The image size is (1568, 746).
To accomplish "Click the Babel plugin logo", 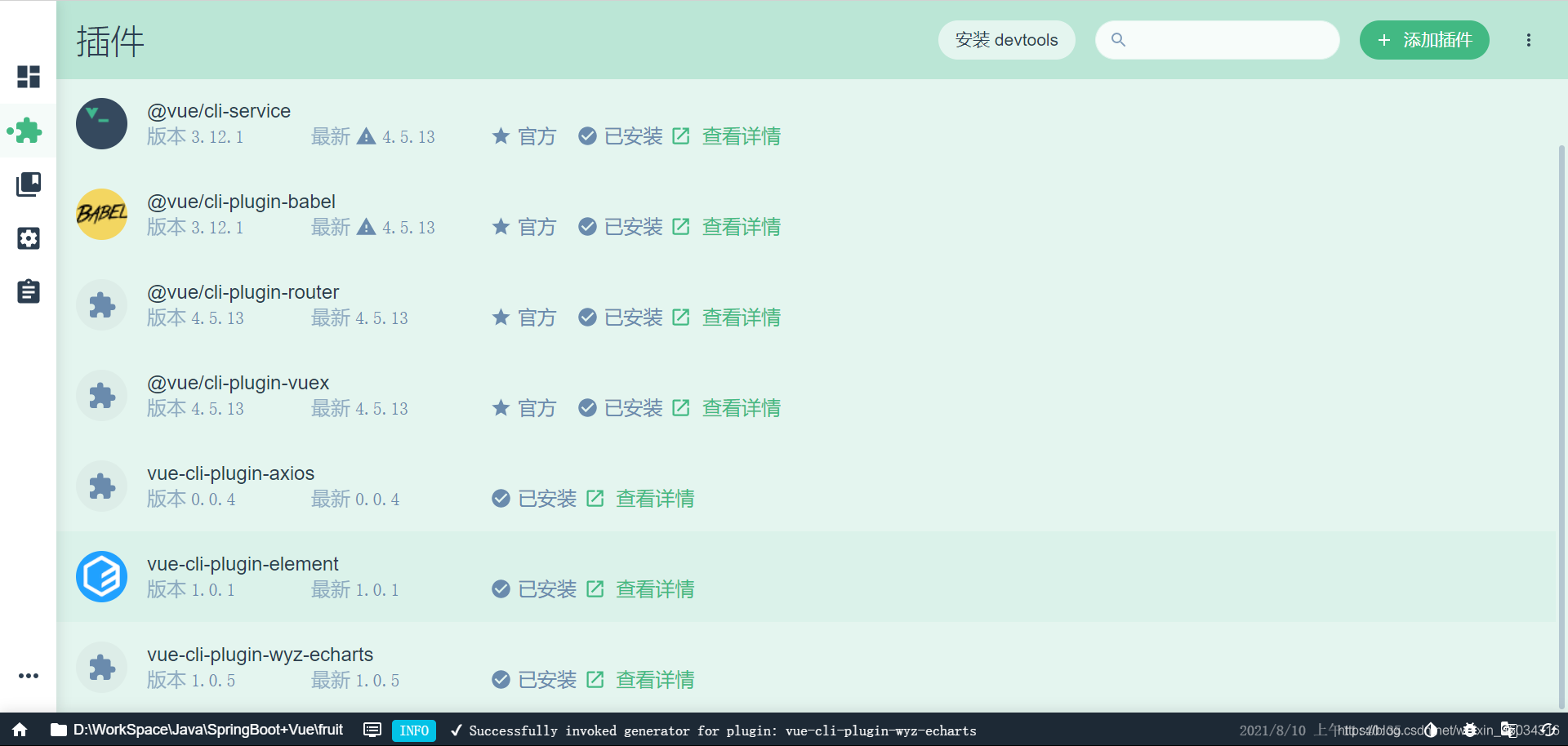I will point(101,215).
